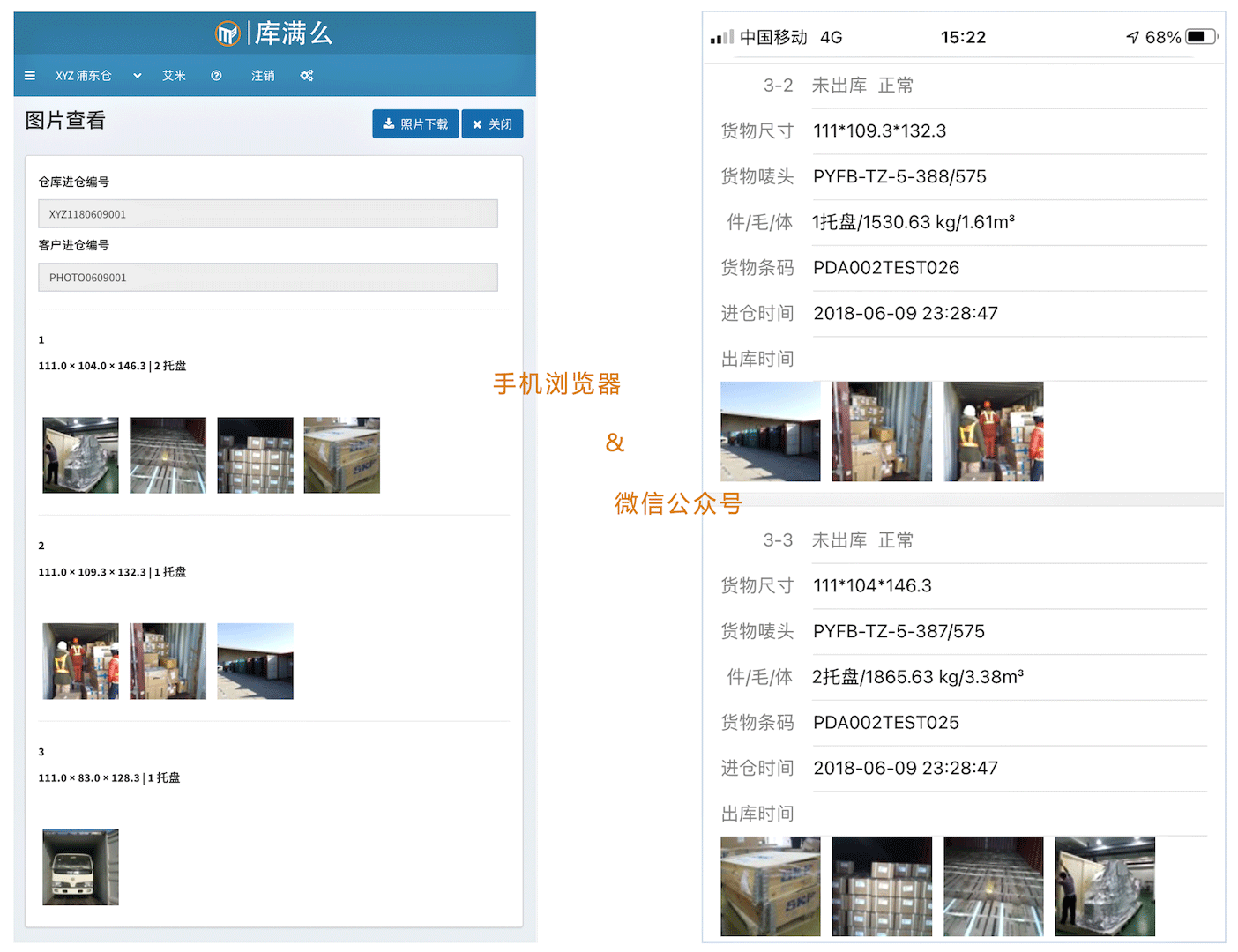Open 3-2 second photo of container boxes
This screenshot has height=952, width=1238.
pyautogui.click(x=882, y=431)
